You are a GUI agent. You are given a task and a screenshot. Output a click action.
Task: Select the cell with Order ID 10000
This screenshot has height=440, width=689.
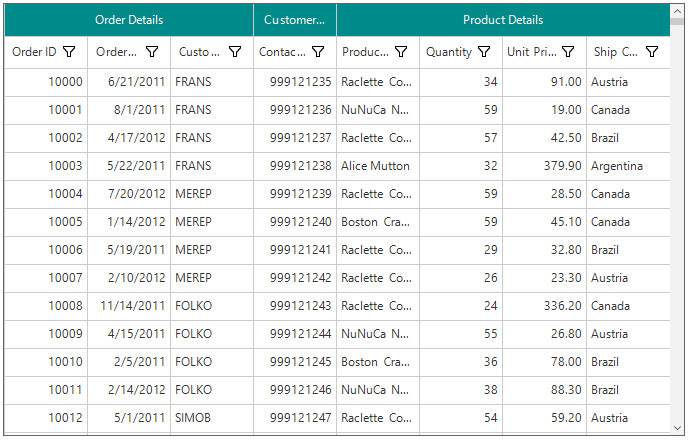tap(46, 82)
